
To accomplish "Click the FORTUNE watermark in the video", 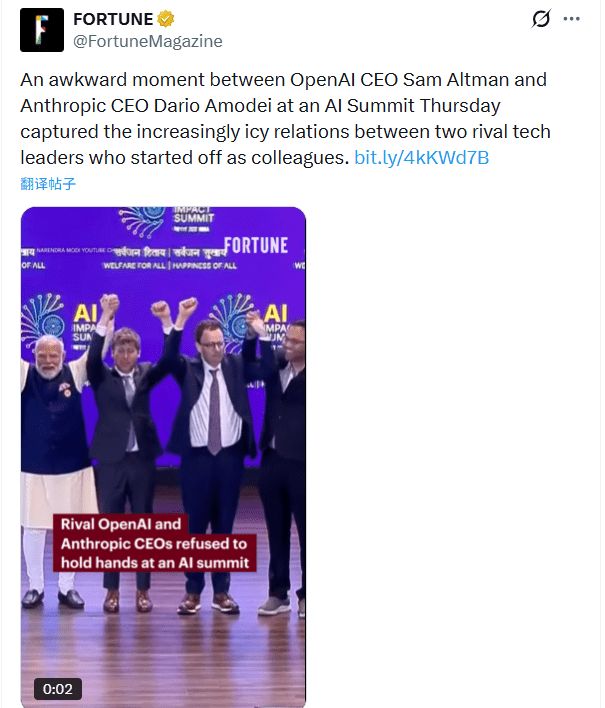I will pyautogui.click(x=256, y=245).
